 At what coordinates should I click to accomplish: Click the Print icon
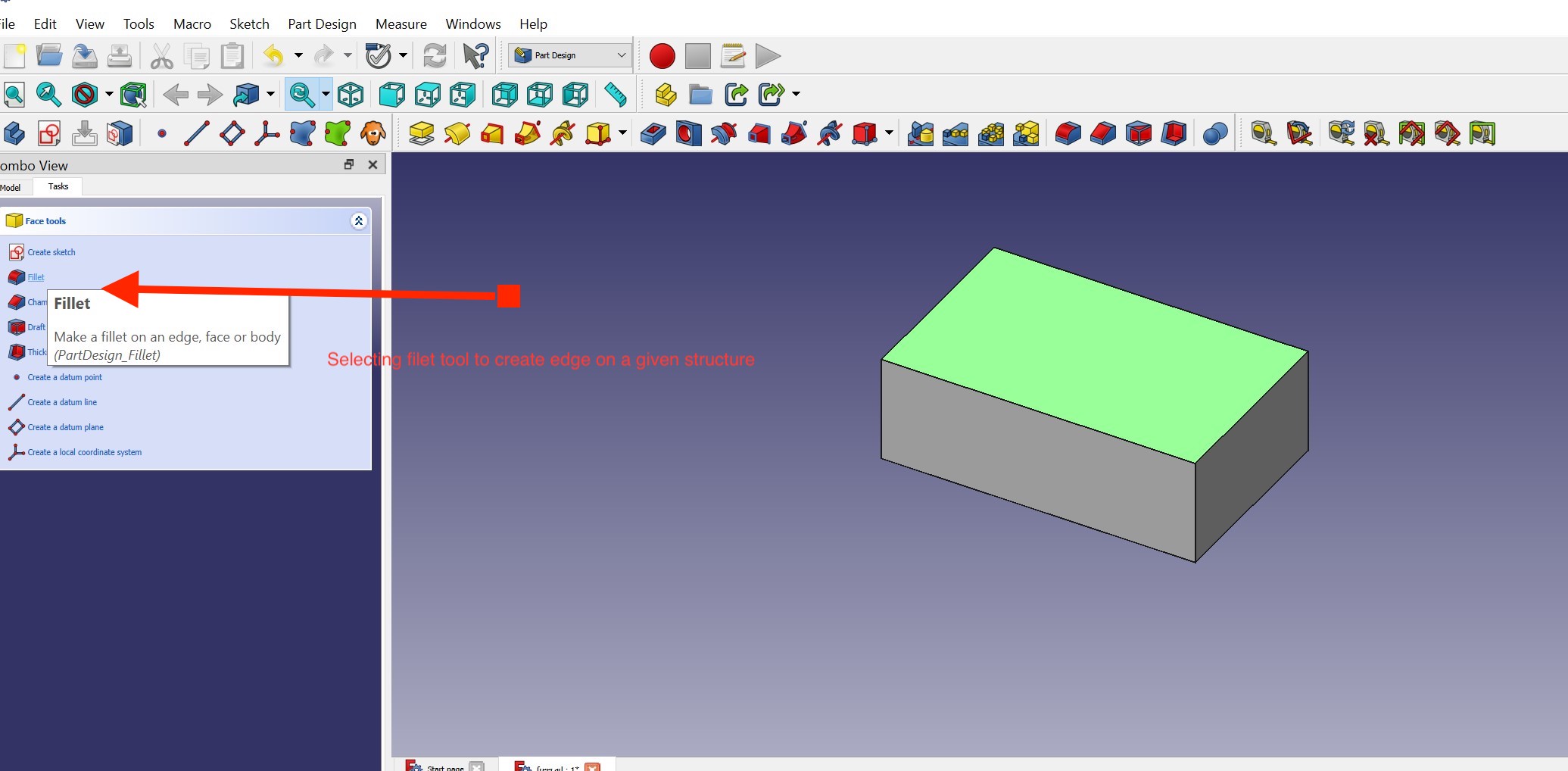tap(120, 56)
